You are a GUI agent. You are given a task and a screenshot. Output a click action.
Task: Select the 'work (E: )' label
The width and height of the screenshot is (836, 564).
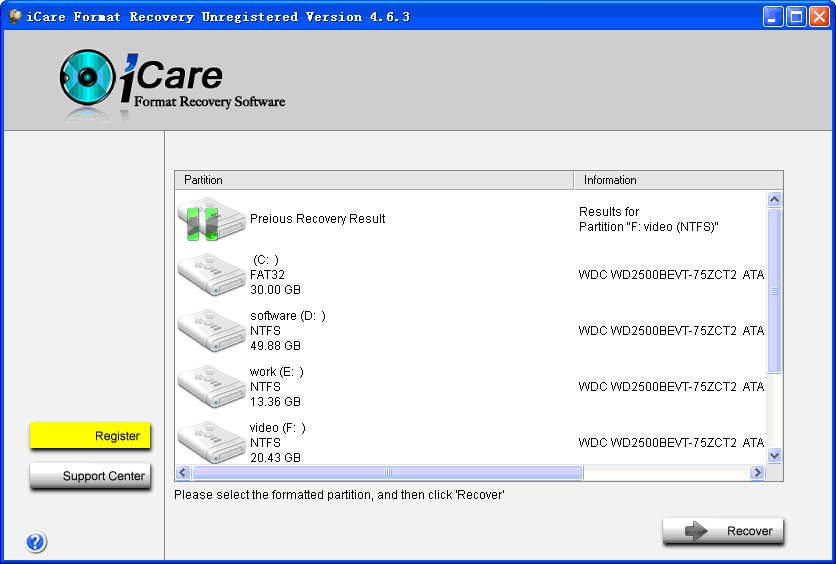click(x=277, y=372)
